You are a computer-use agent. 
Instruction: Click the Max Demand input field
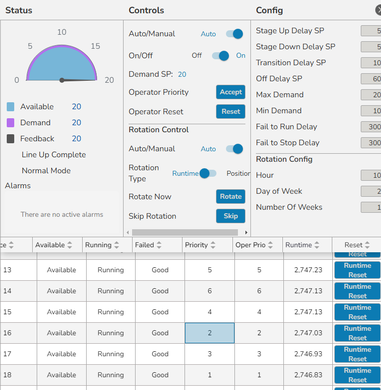(371, 95)
